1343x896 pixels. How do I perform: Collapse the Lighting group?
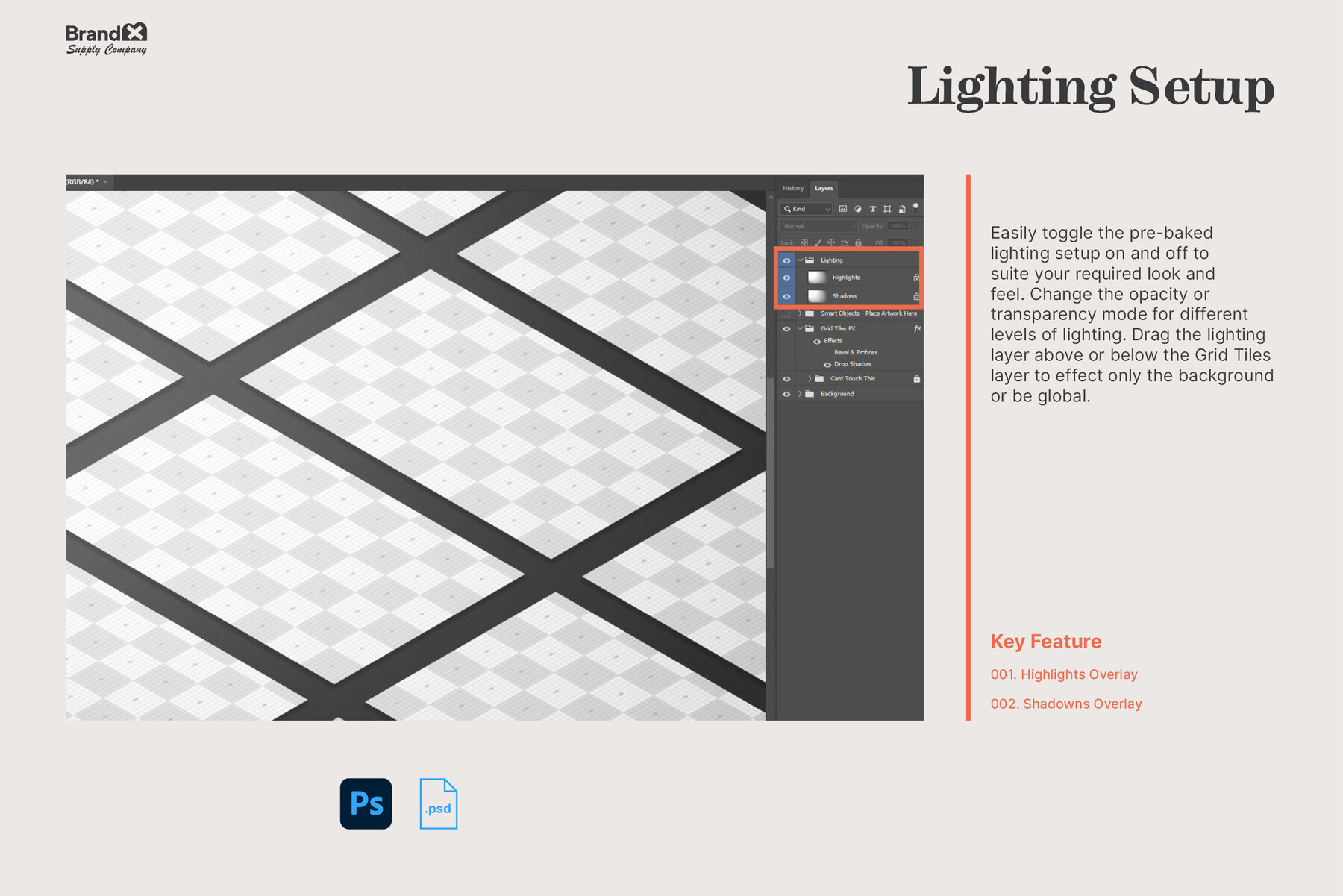pos(800,260)
